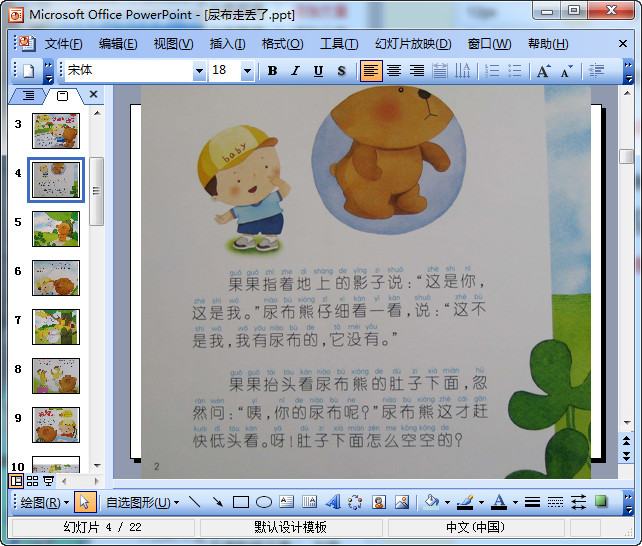Image resolution: width=642 pixels, height=546 pixels.
Task: Open the 窗口(W) menu
Action: [x=489, y=44]
